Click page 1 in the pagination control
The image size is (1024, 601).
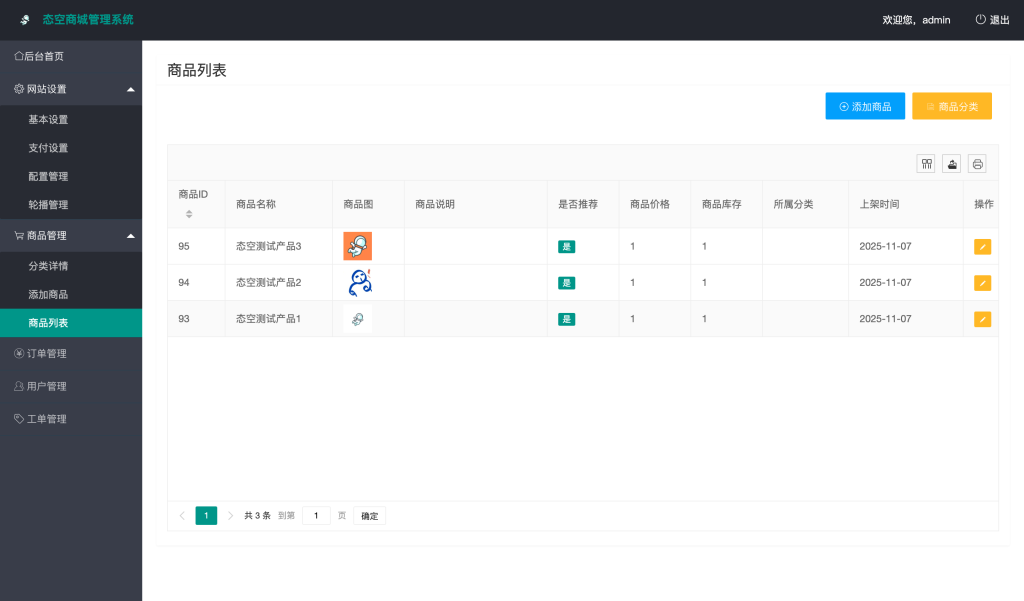[206, 515]
